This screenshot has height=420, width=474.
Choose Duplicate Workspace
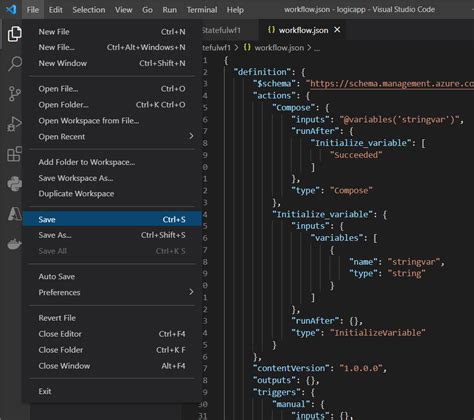coord(112,194)
